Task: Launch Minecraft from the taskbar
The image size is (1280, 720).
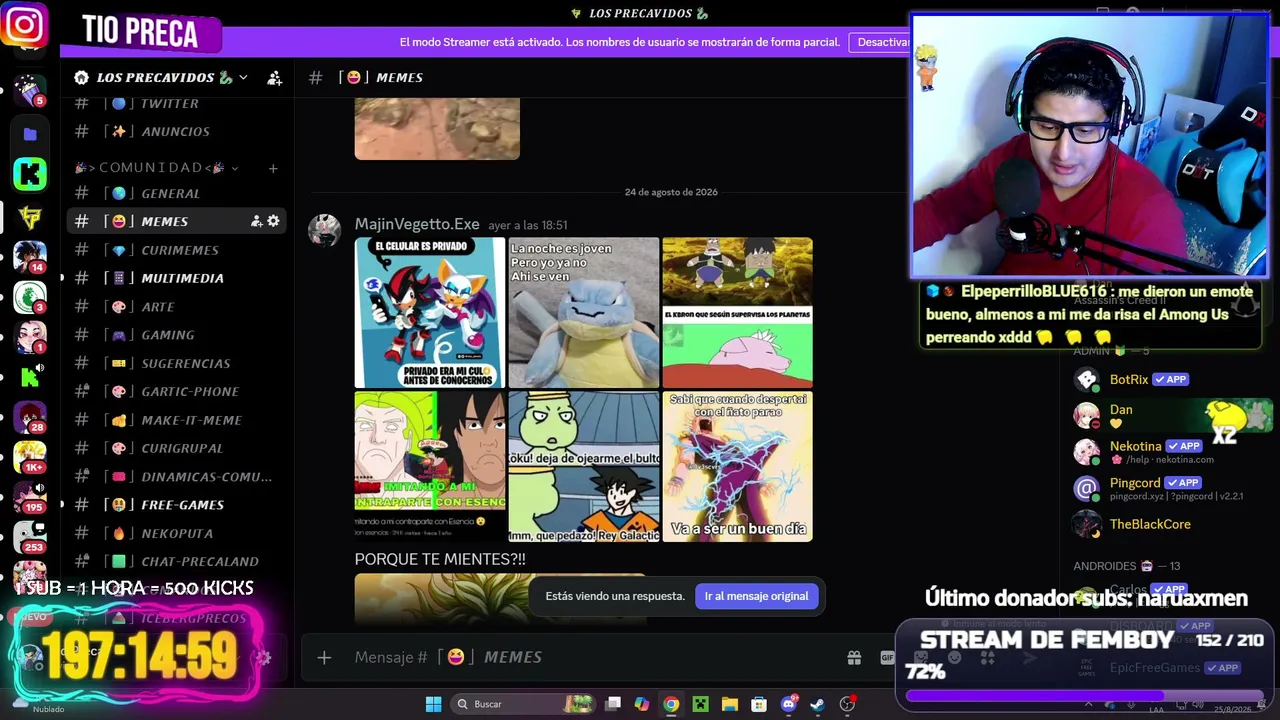Action: [x=700, y=704]
